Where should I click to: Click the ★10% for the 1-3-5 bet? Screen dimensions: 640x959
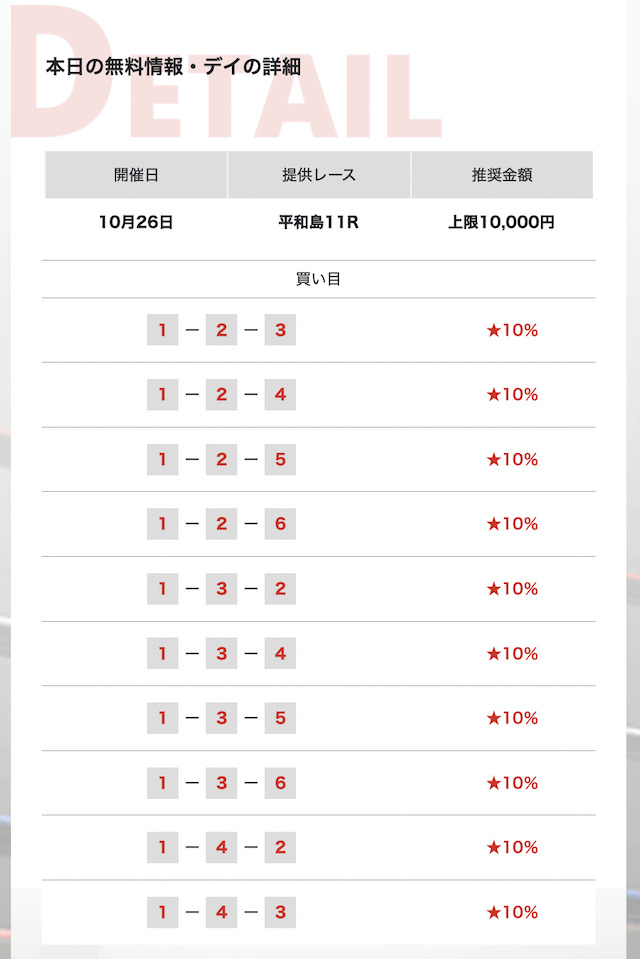(512, 718)
